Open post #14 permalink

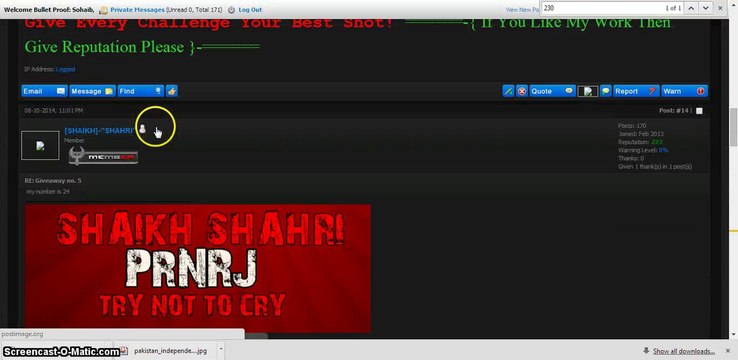point(682,111)
